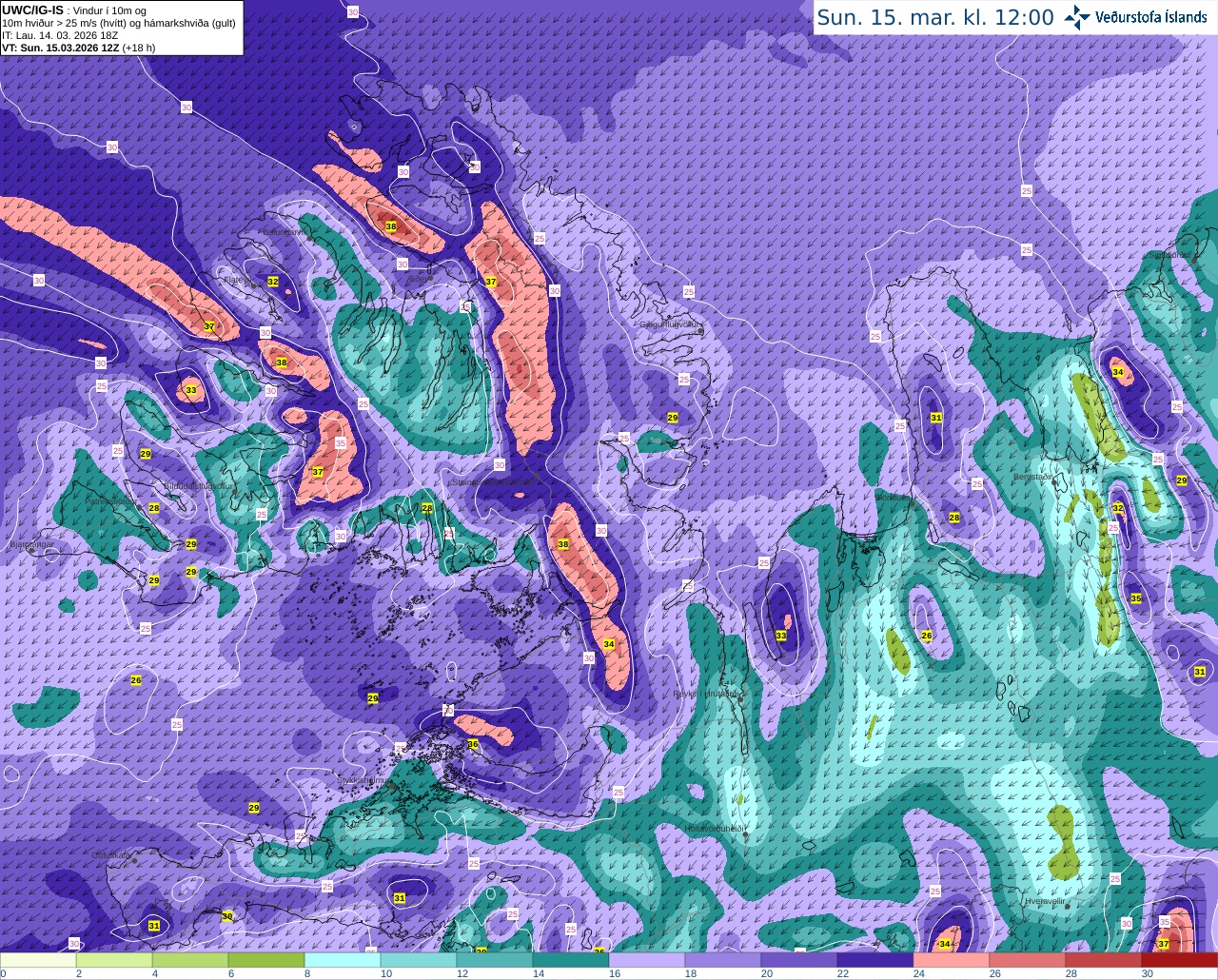Click the Bíldudalsflugvöllur station label
This screenshot has width=1218, height=980.
point(199,485)
